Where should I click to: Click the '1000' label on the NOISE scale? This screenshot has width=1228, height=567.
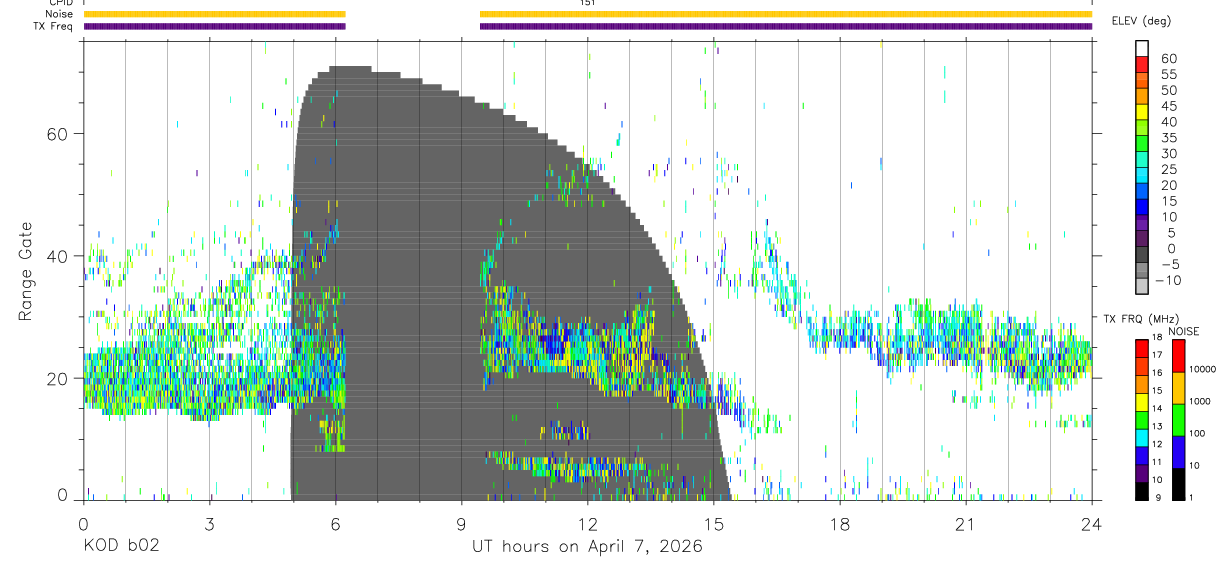coord(1199,401)
